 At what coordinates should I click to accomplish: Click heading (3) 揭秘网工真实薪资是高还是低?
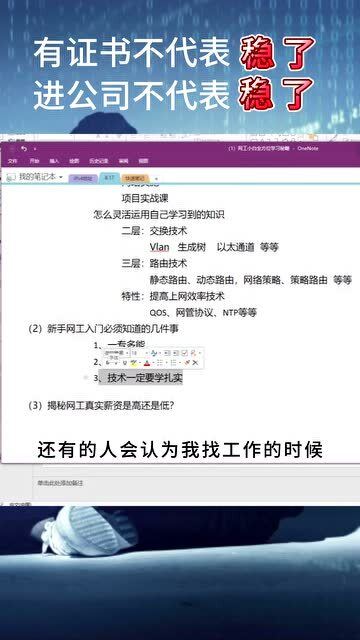pos(101,405)
